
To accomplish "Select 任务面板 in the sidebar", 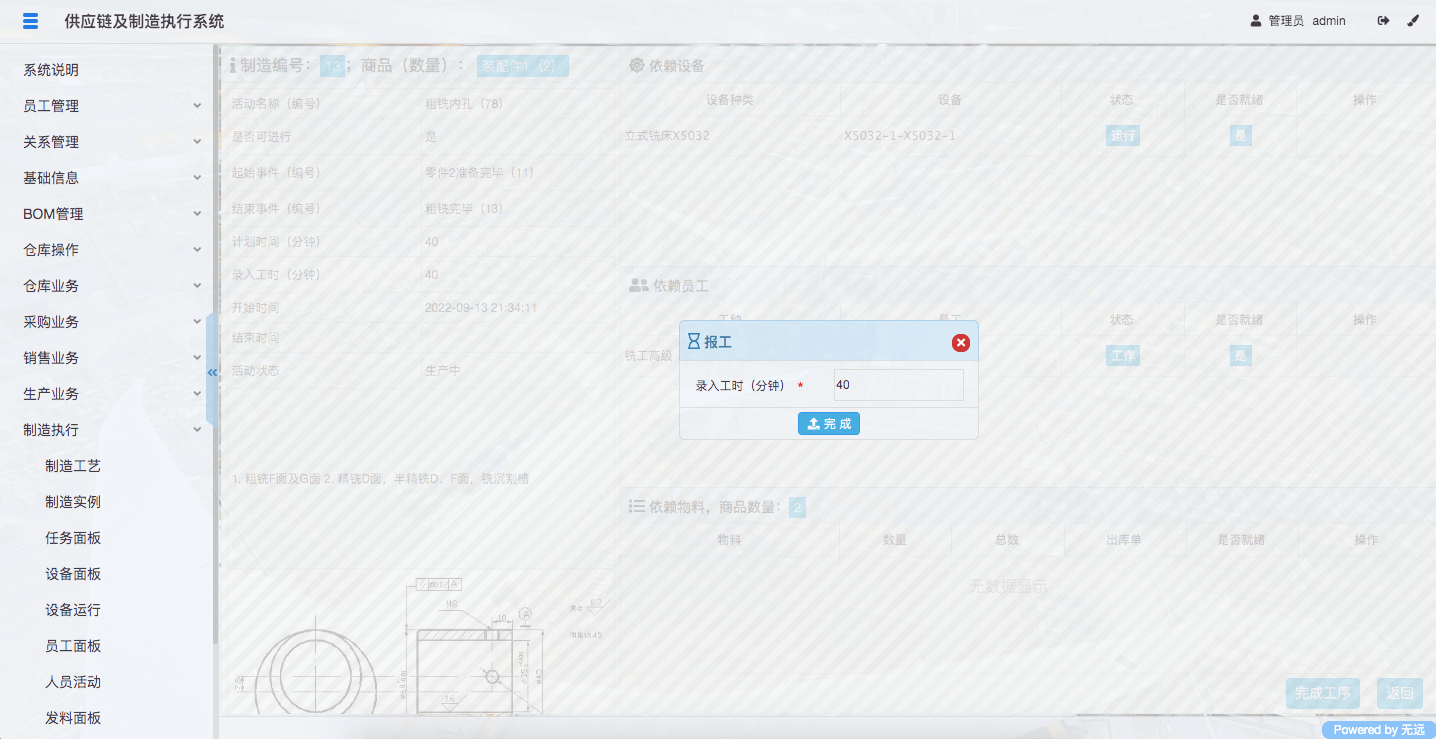I will click(73, 538).
